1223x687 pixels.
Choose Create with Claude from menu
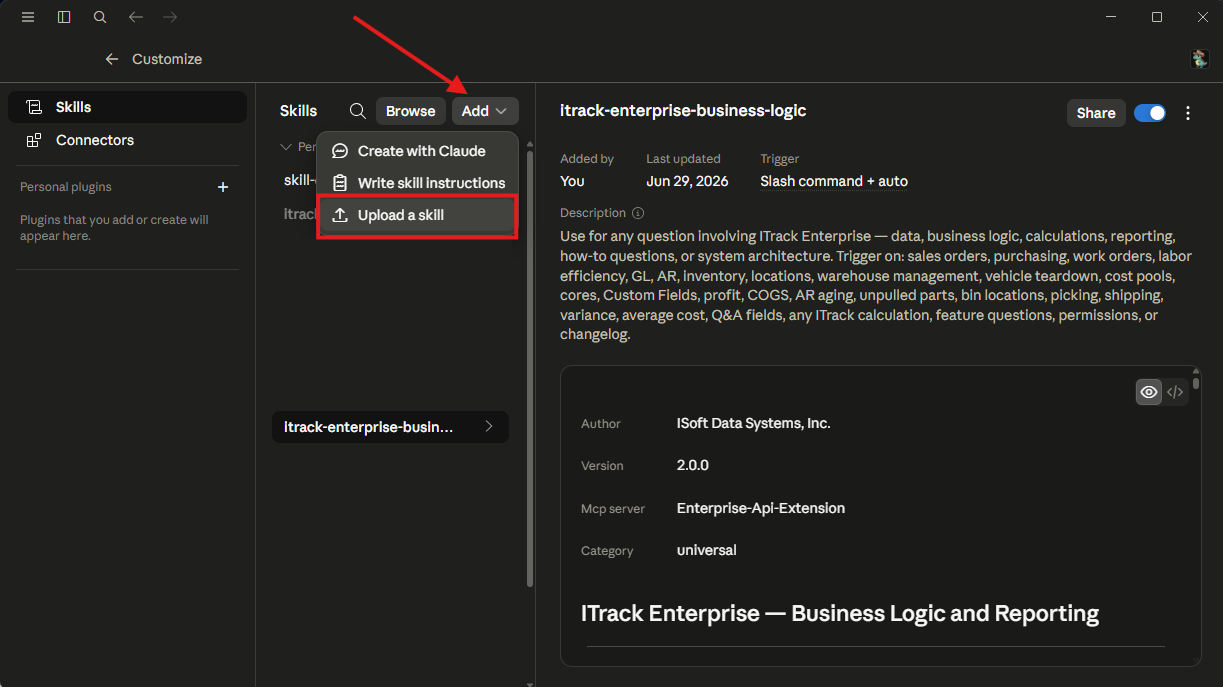[x=418, y=151]
